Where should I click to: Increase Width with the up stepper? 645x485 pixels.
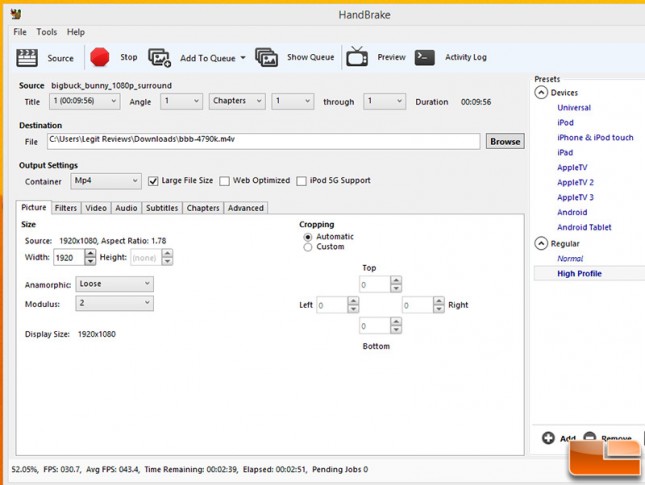click(x=90, y=253)
